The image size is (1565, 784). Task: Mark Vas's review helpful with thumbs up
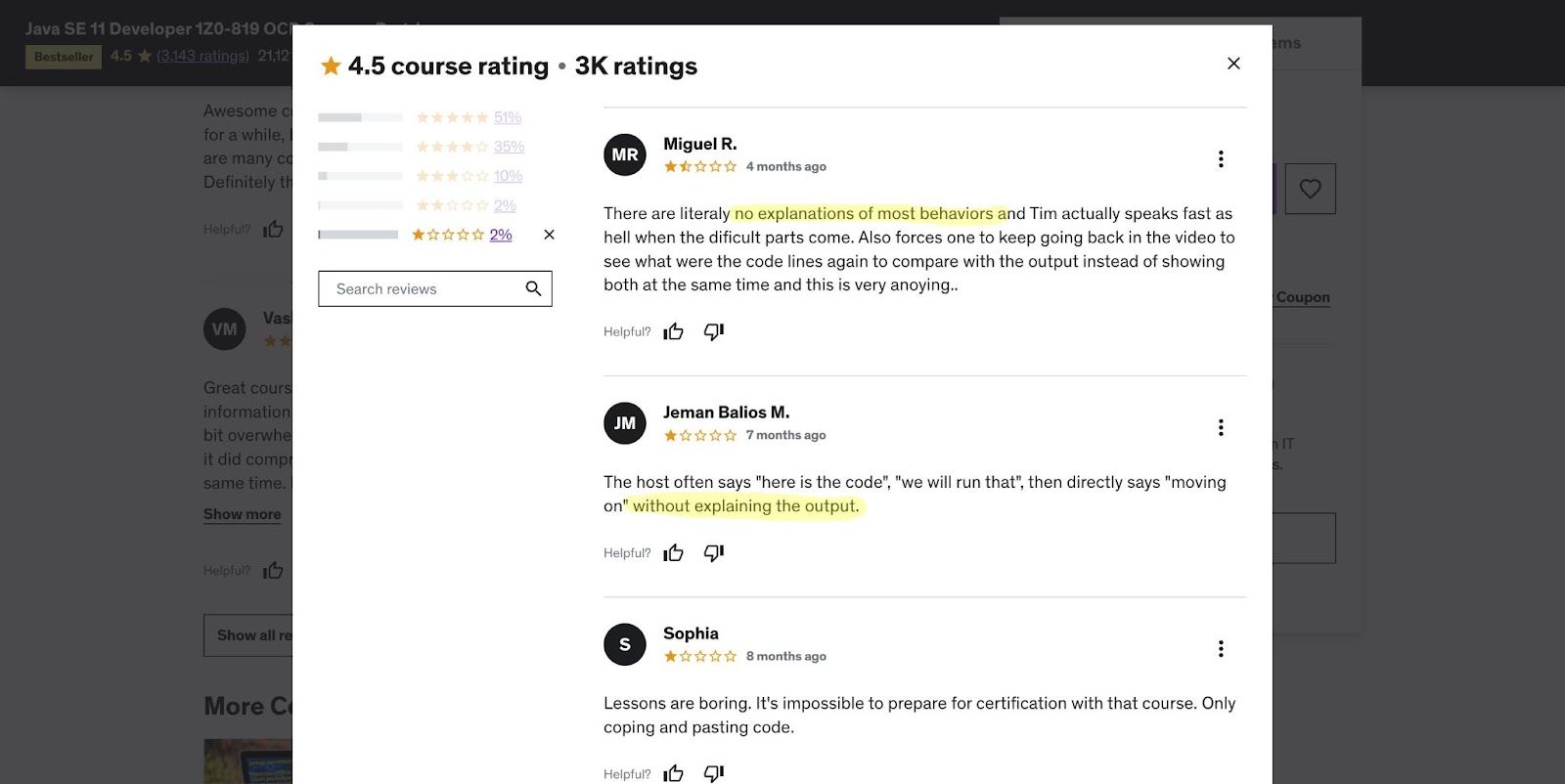pos(273,570)
